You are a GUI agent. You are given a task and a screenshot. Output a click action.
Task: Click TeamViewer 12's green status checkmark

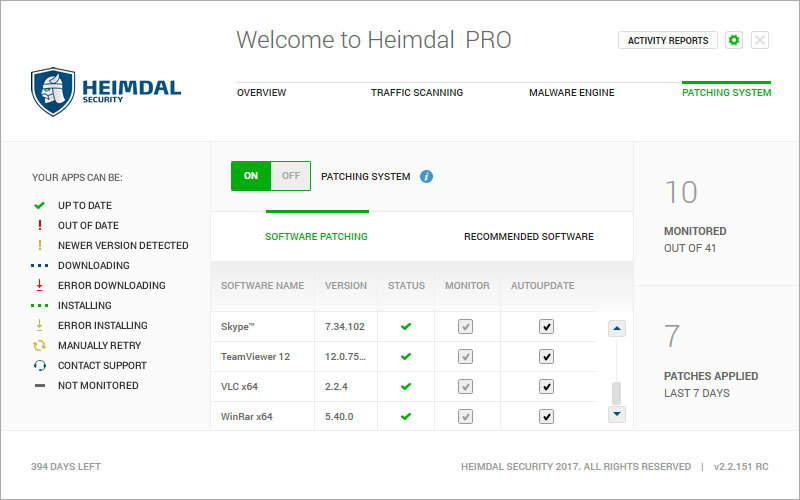[x=406, y=357]
